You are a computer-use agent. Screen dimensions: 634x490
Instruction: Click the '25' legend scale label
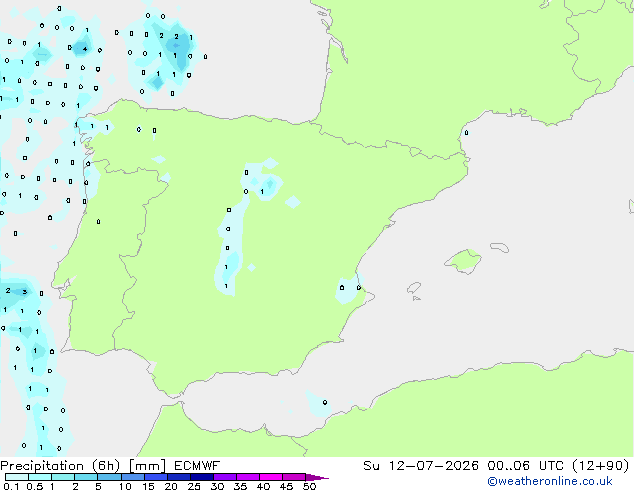pos(194,486)
